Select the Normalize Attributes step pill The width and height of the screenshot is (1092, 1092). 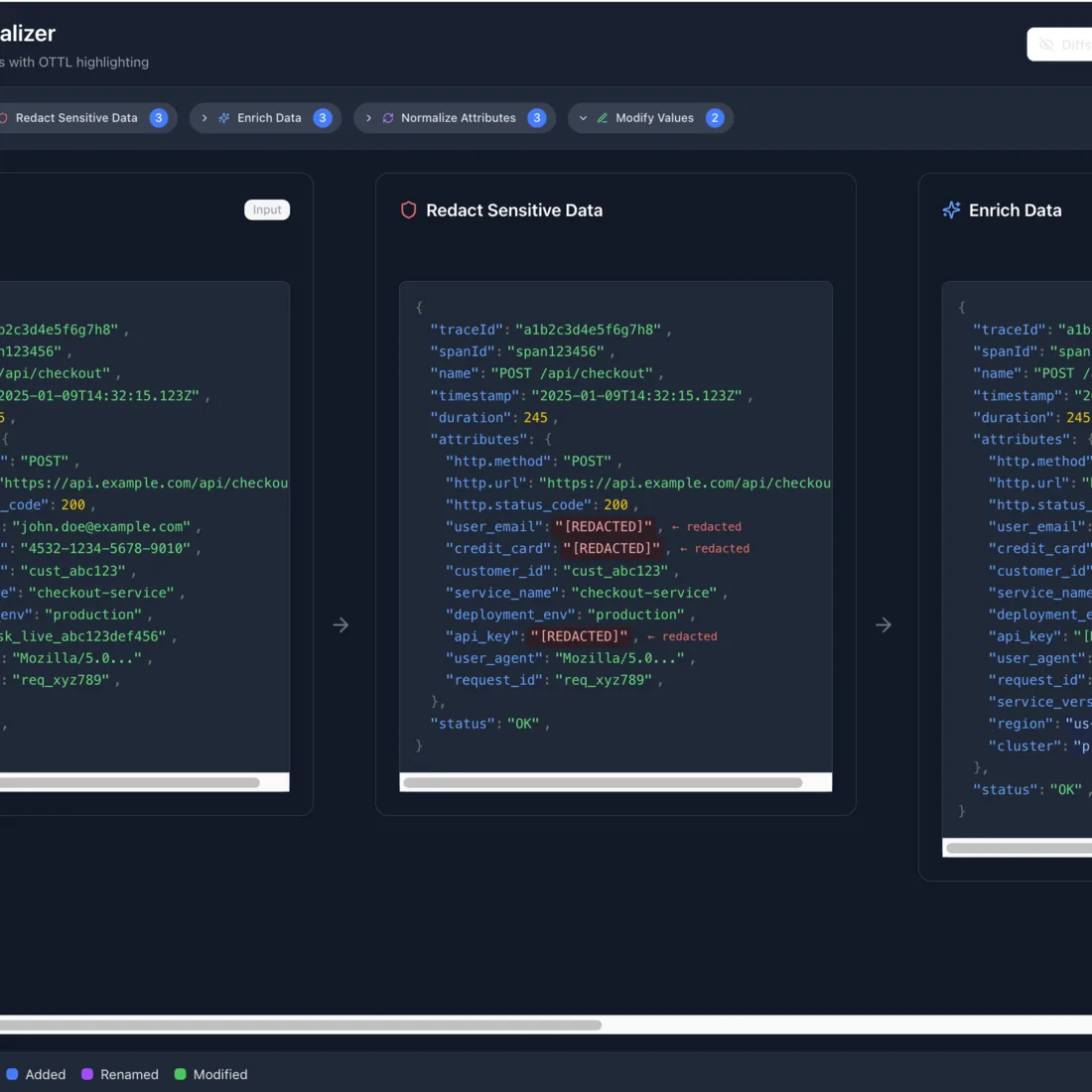click(455, 118)
